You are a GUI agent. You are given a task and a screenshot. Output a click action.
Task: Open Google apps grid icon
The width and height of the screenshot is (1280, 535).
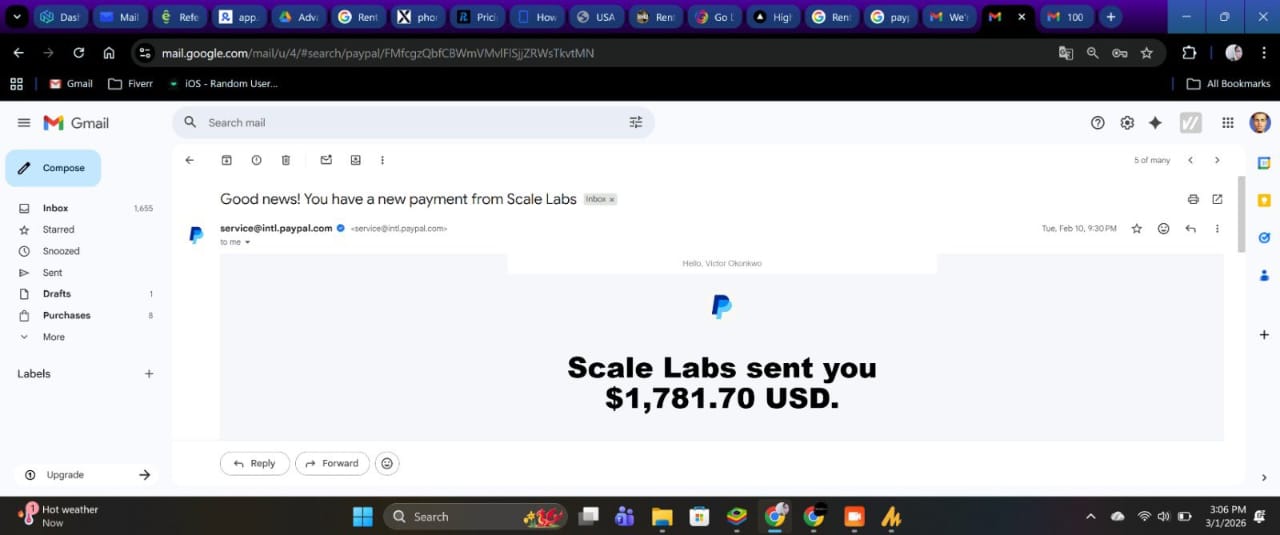click(1227, 122)
